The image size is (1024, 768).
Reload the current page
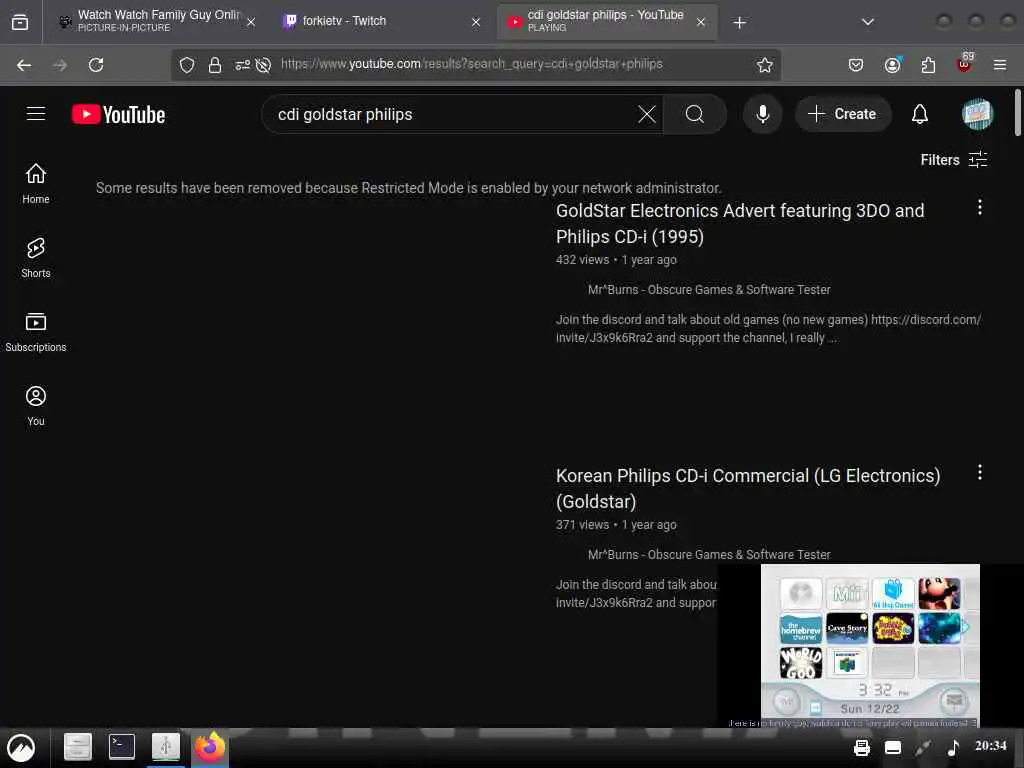click(x=96, y=65)
